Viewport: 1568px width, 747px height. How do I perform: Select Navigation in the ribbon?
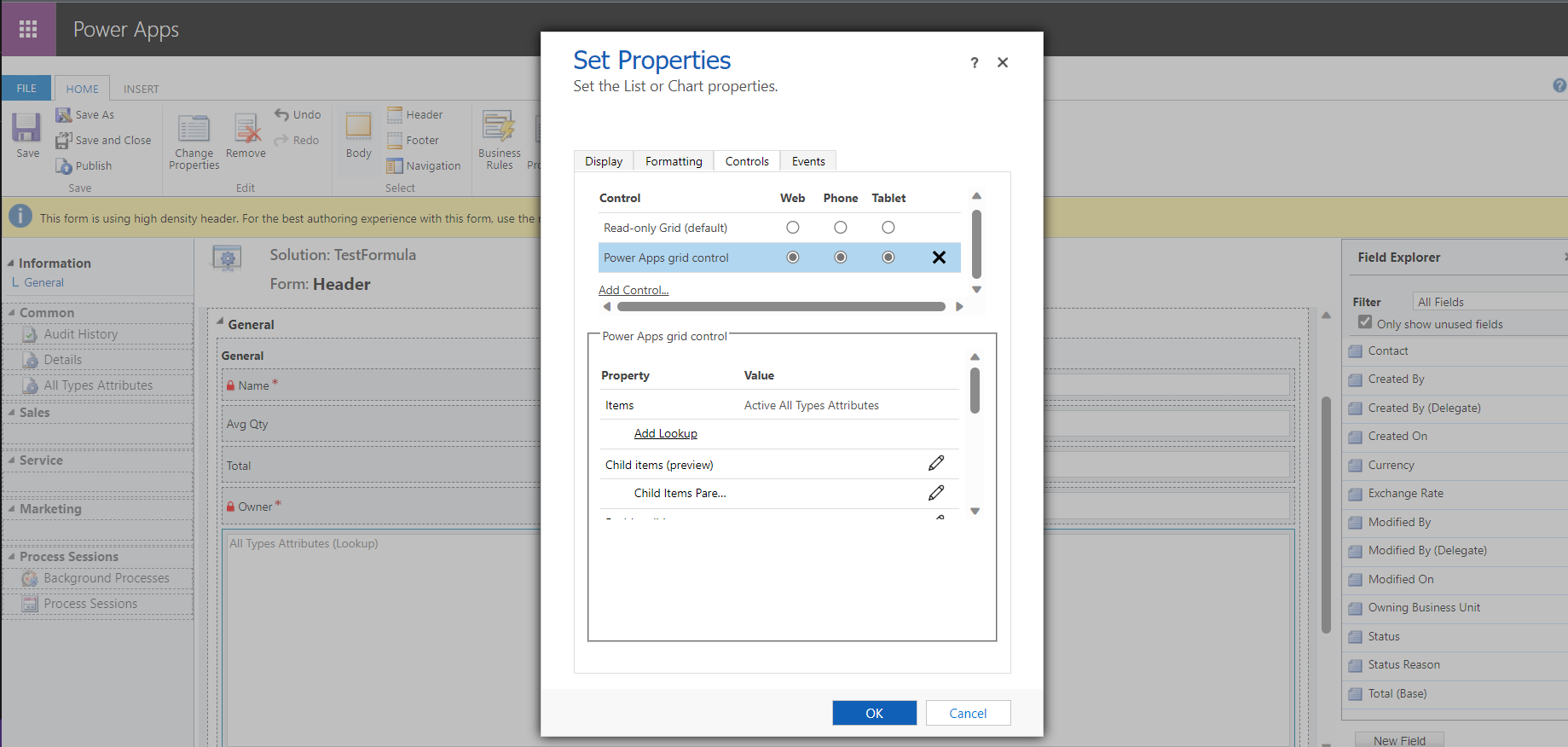pyautogui.click(x=424, y=165)
